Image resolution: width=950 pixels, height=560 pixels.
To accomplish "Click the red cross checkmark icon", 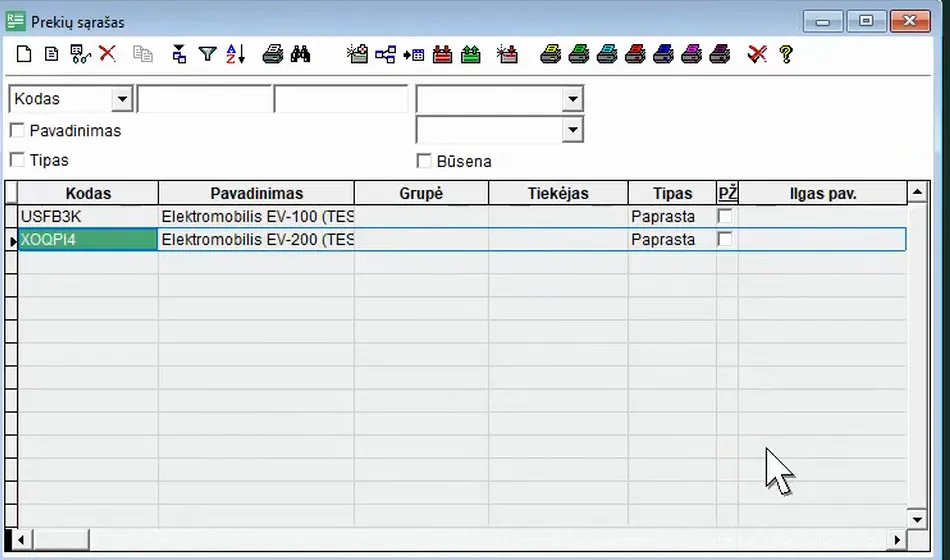I will [x=757, y=54].
